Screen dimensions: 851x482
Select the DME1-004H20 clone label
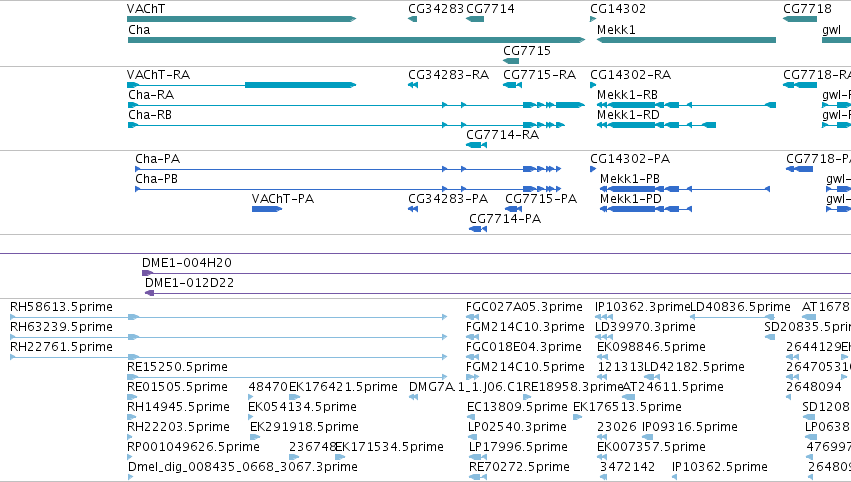pos(187,263)
